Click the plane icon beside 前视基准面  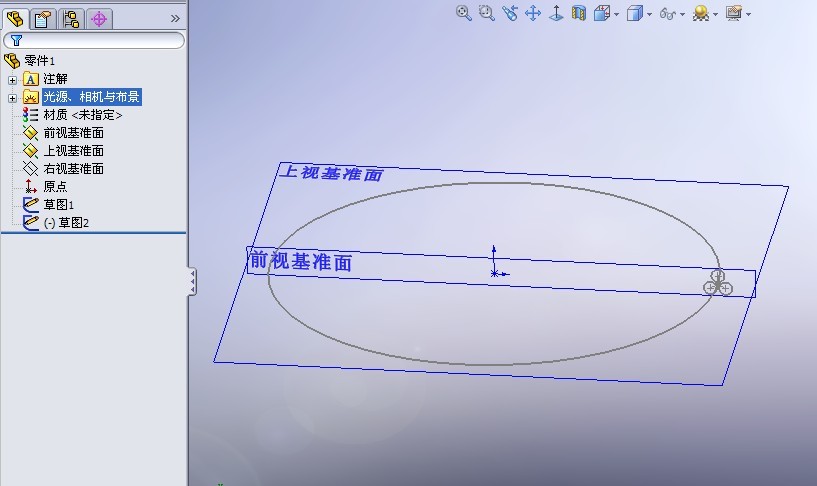point(30,133)
